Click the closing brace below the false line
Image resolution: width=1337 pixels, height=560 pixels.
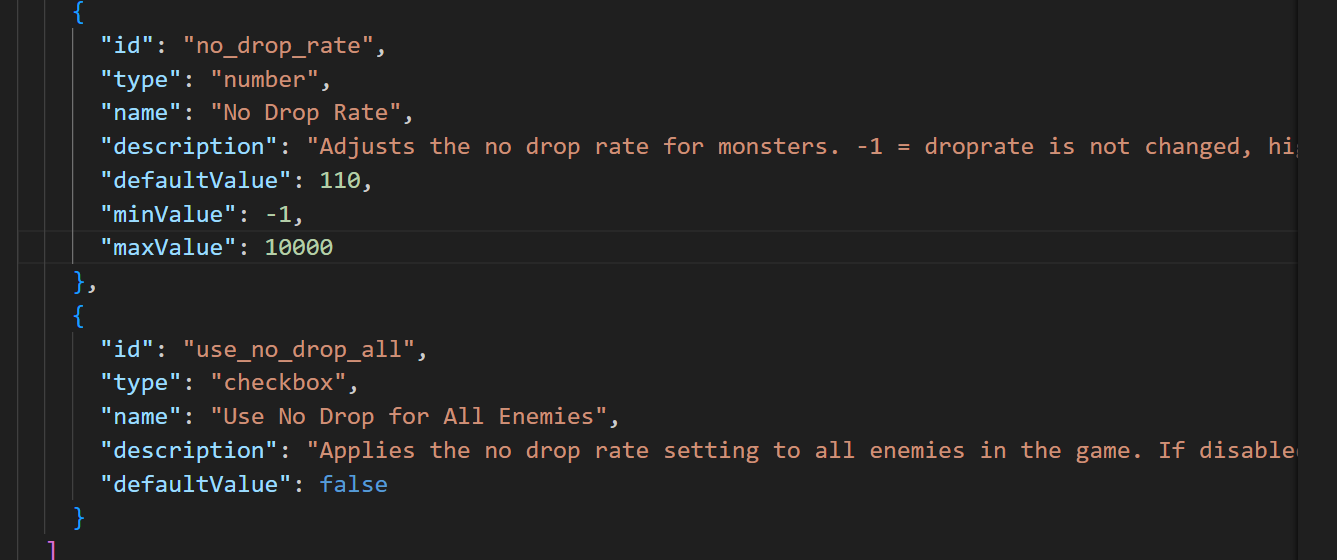[80, 518]
